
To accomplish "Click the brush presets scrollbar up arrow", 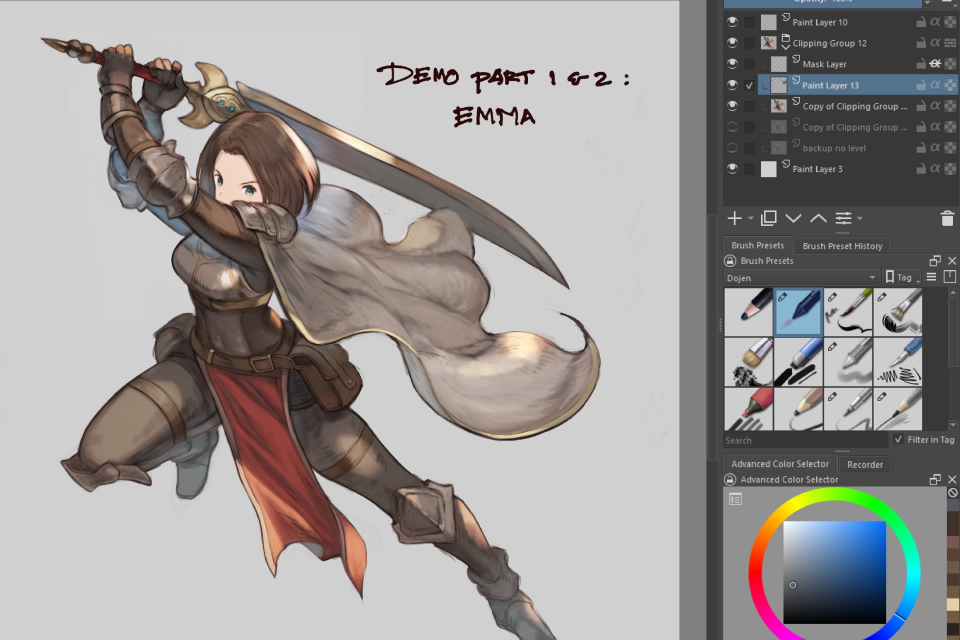I will [952, 293].
